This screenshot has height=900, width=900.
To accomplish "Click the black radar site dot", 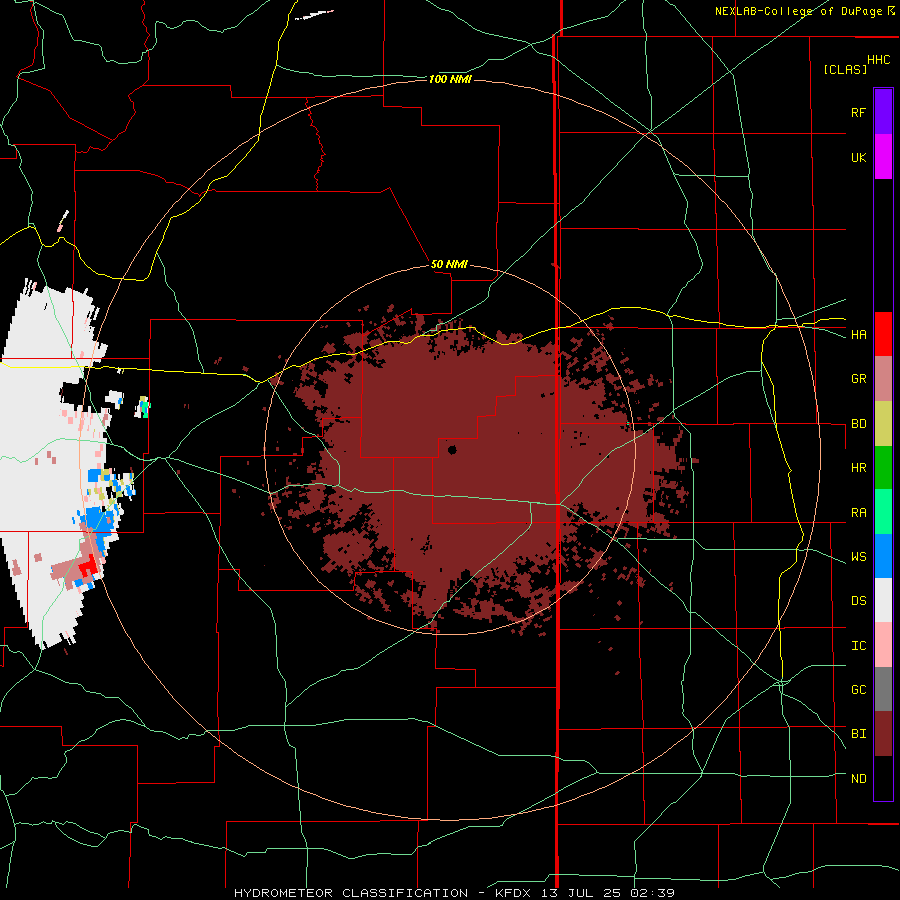I will 452,450.
